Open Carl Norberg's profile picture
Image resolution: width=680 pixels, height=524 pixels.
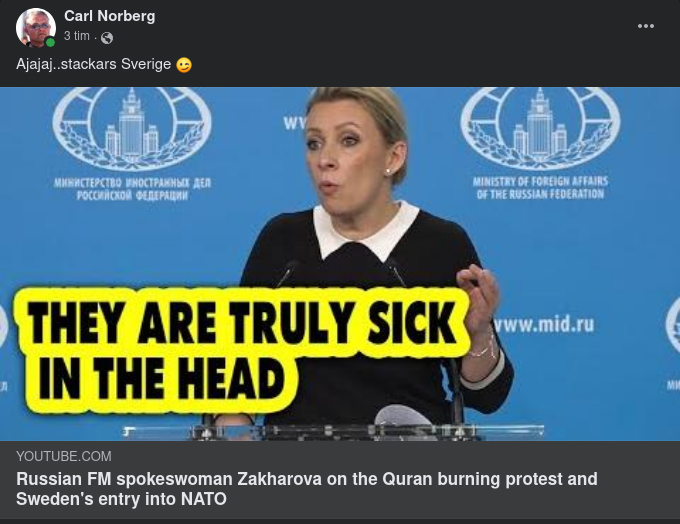pyautogui.click(x=36, y=28)
